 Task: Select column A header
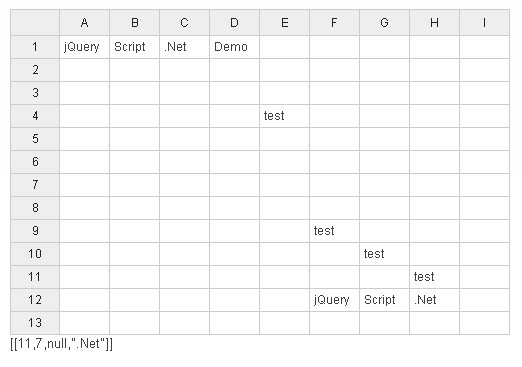pyautogui.click(x=85, y=23)
